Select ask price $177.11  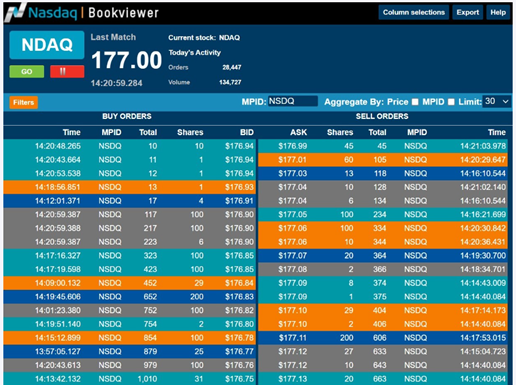(292, 338)
